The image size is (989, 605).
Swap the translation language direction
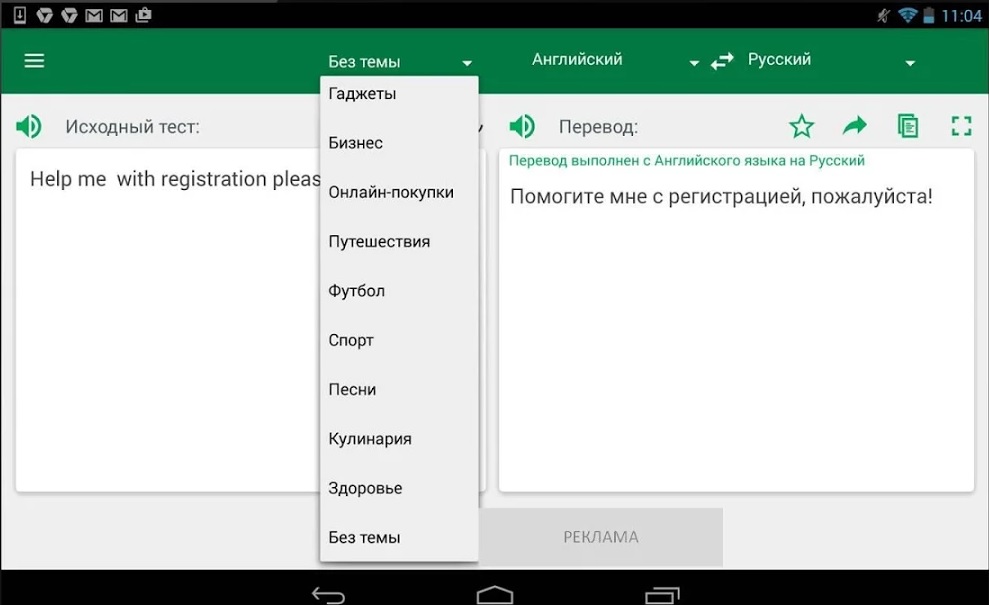point(721,60)
